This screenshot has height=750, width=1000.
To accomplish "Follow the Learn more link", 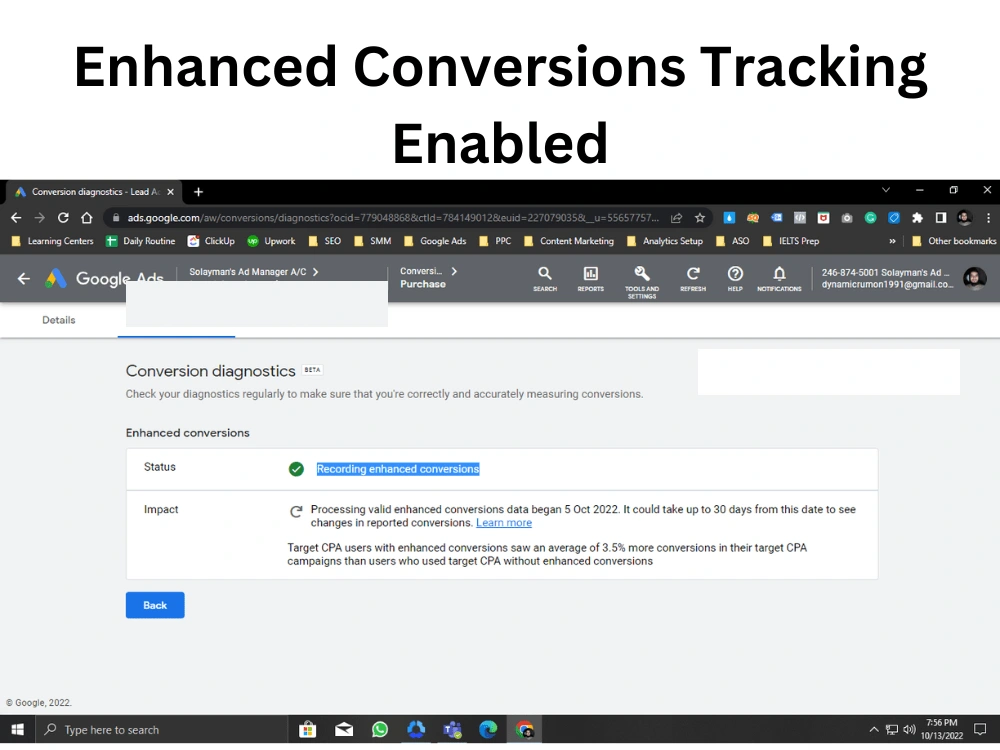I will click(x=504, y=523).
